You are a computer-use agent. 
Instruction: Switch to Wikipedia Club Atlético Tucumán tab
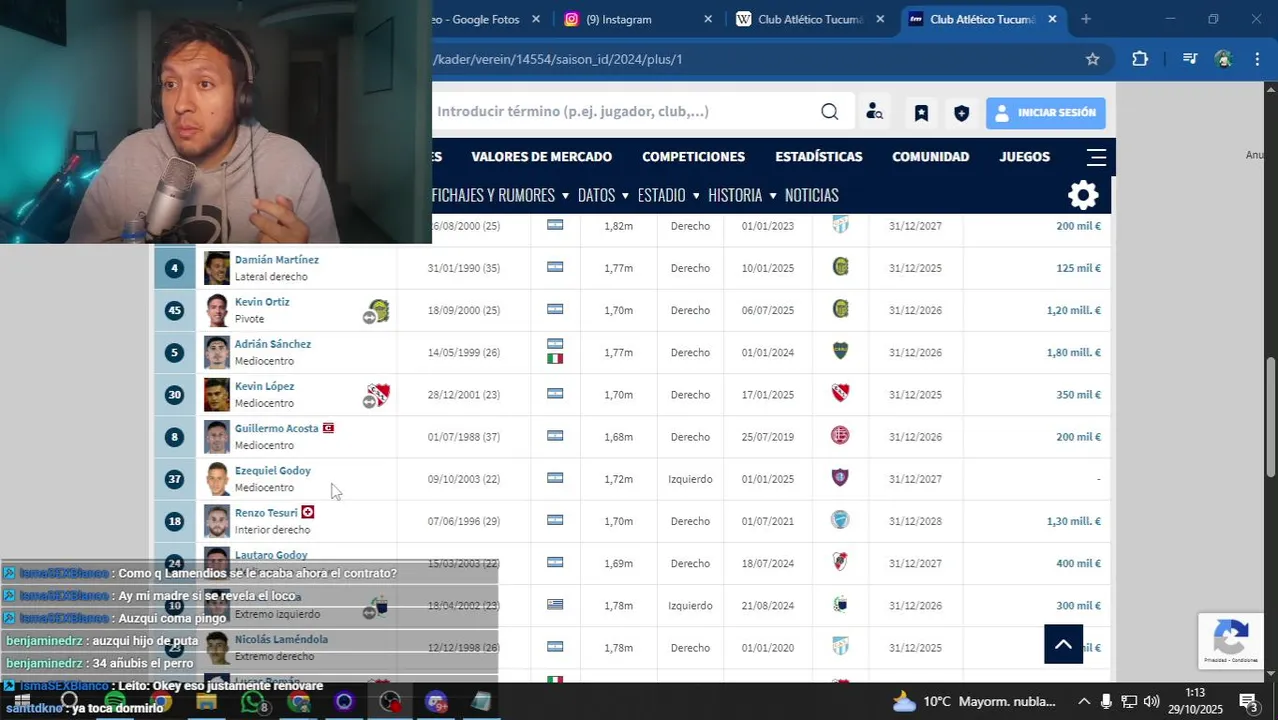click(810, 19)
